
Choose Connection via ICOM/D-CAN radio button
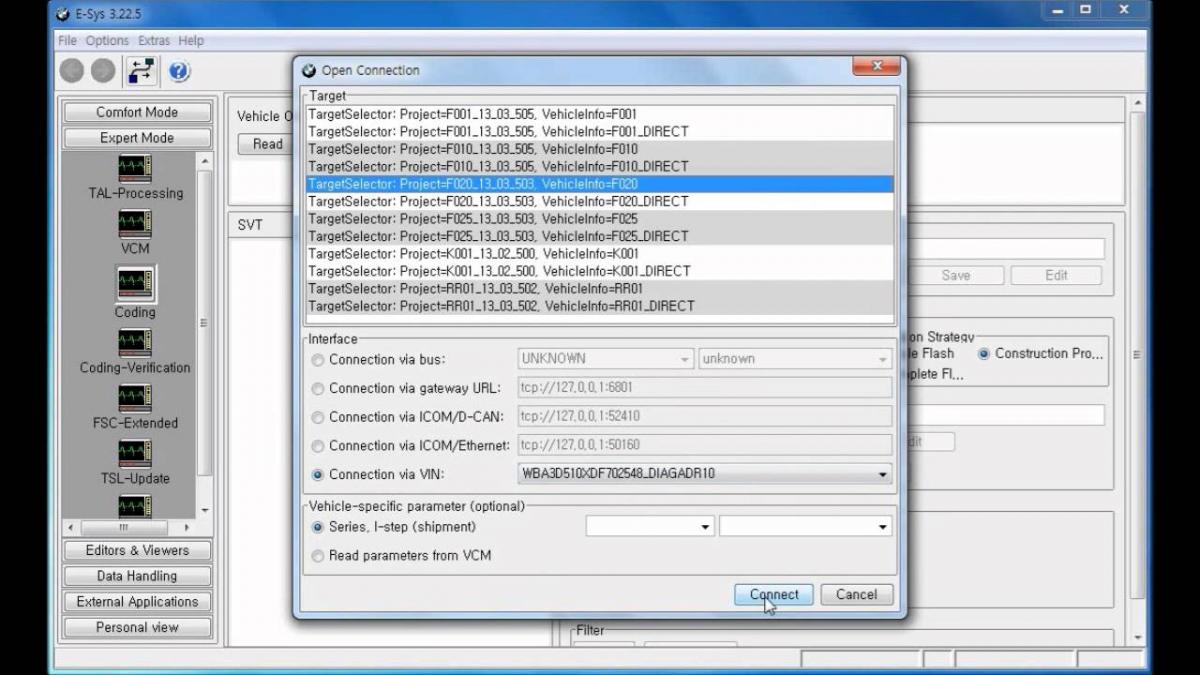pyautogui.click(x=318, y=417)
